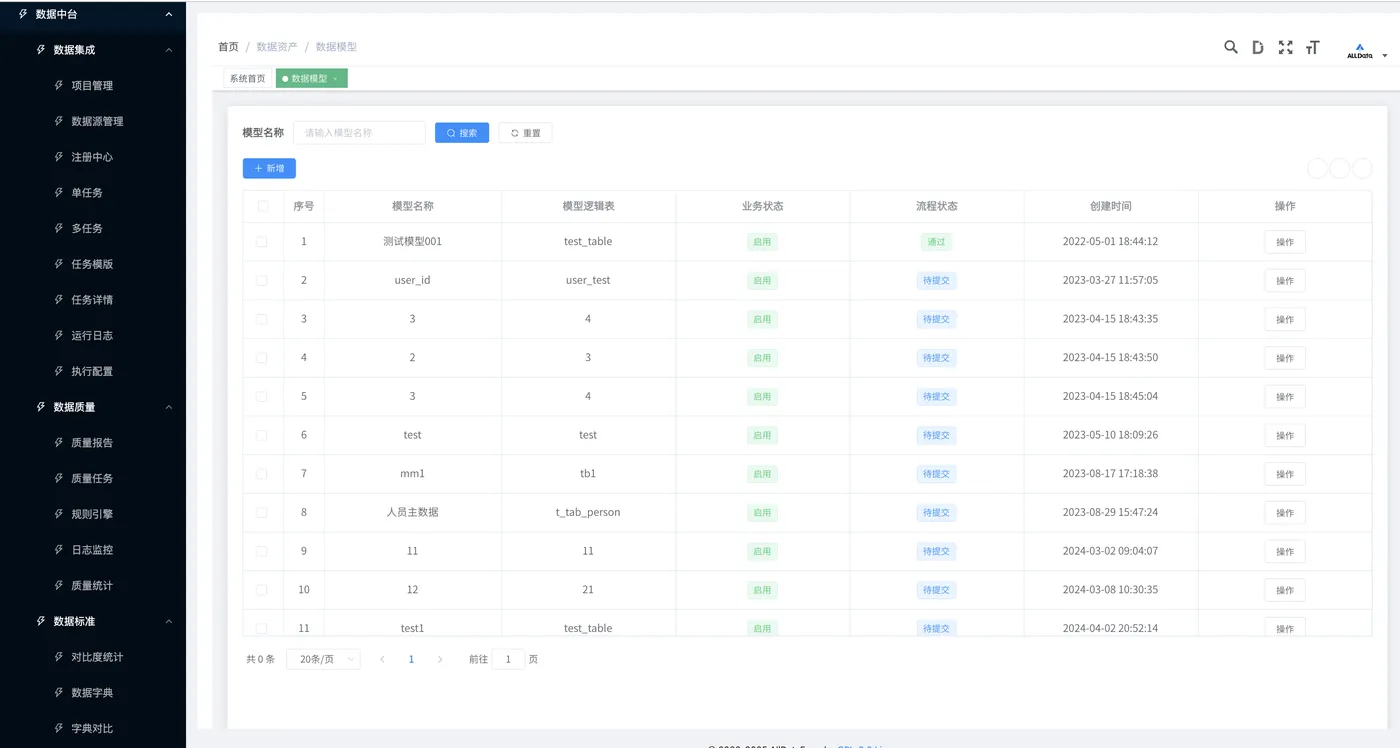Click the lightning icon beside 质量报告

[59, 442]
